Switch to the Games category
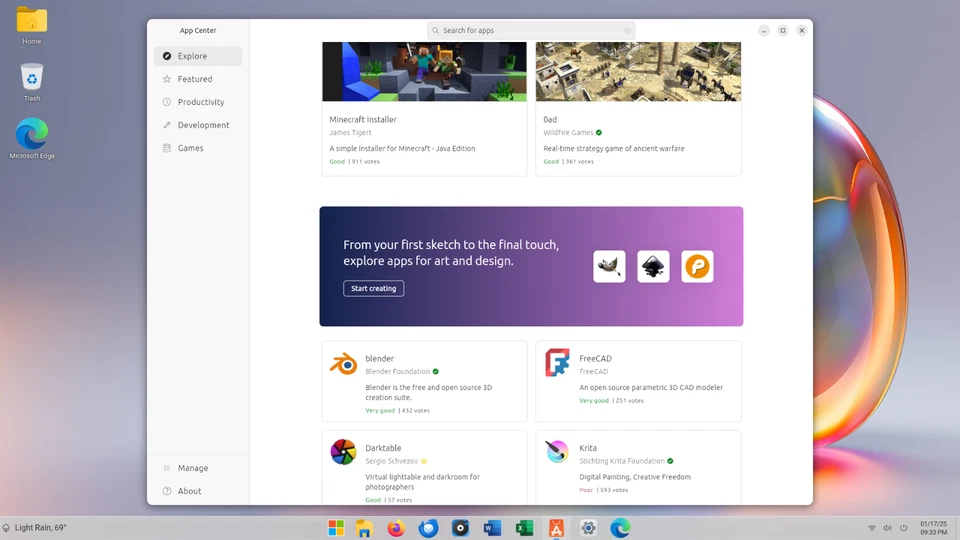Image resolution: width=960 pixels, height=540 pixels. pyautogui.click(x=198, y=148)
